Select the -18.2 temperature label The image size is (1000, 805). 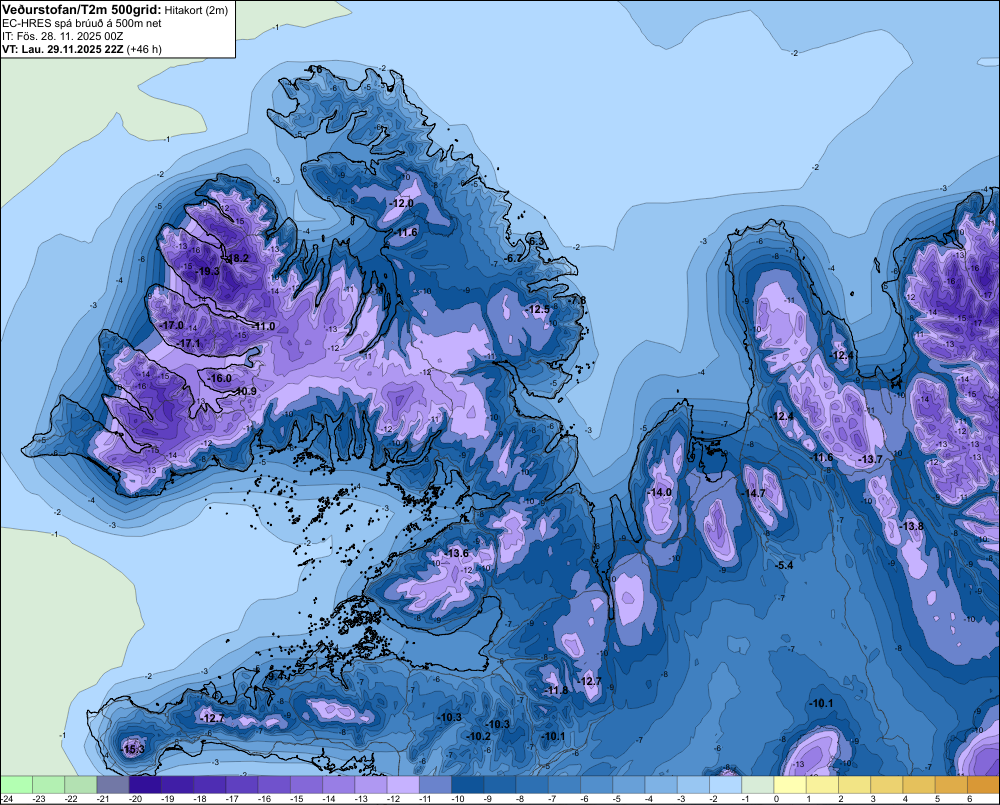[x=237, y=258]
